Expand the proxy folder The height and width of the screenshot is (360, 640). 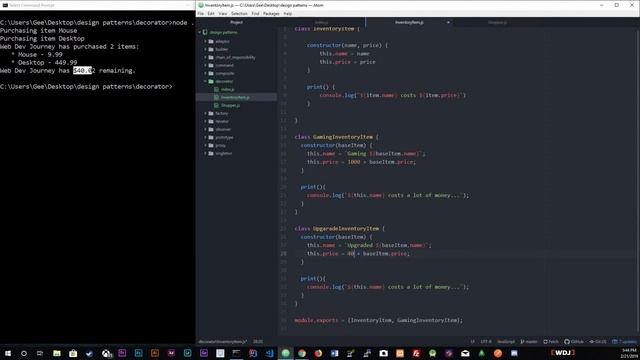(205, 145)
